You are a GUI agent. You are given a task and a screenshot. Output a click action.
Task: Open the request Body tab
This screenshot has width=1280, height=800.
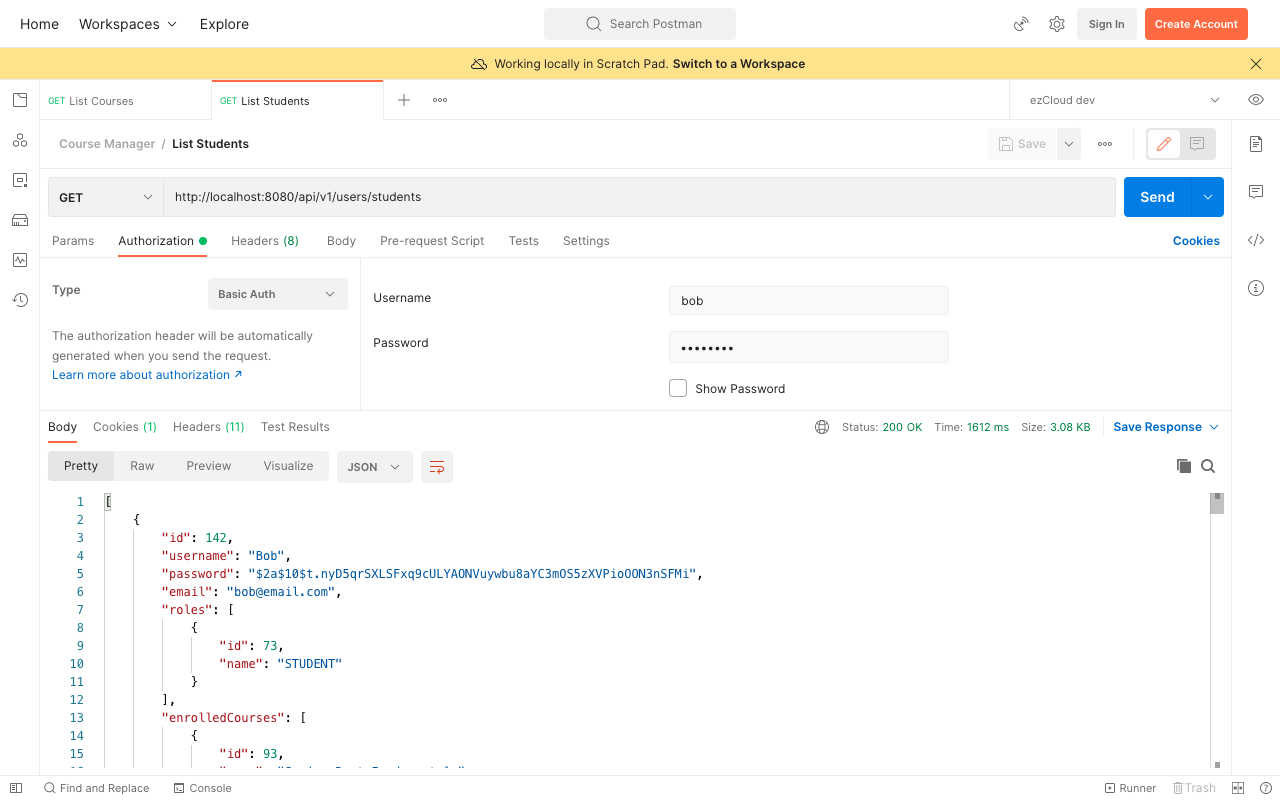341,241
